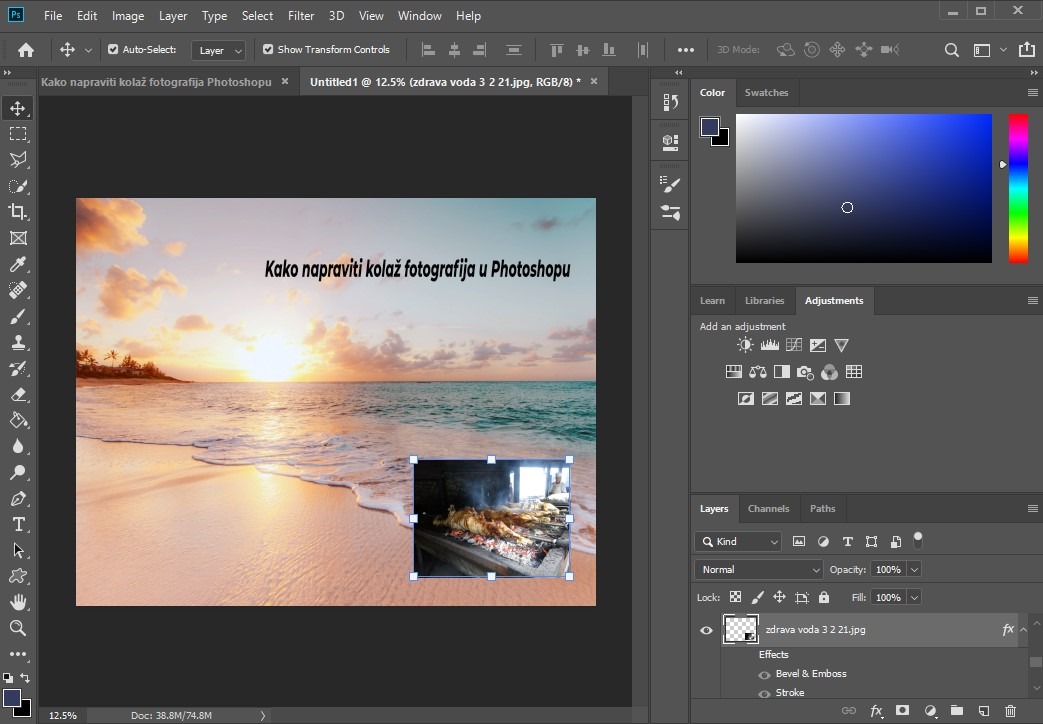This screenshot has width=1043, height=724.
Task: Open the Normal blend mode dropdown
Action: [x=758, y=569]
